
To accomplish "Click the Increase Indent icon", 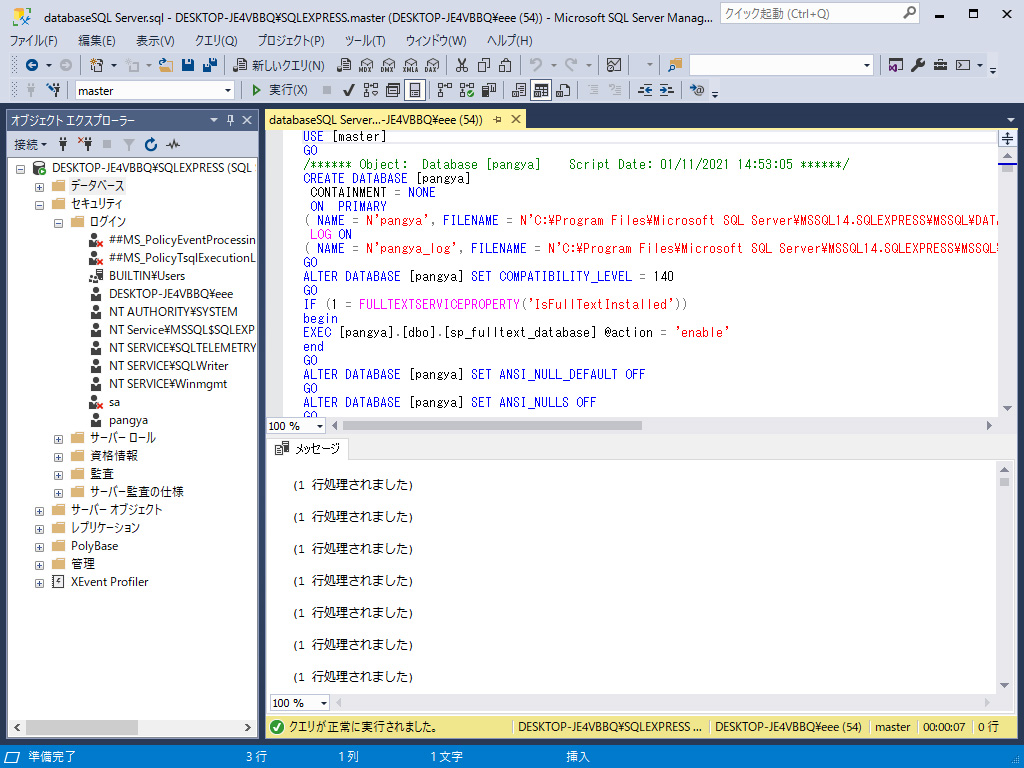I will click(666, 90).
